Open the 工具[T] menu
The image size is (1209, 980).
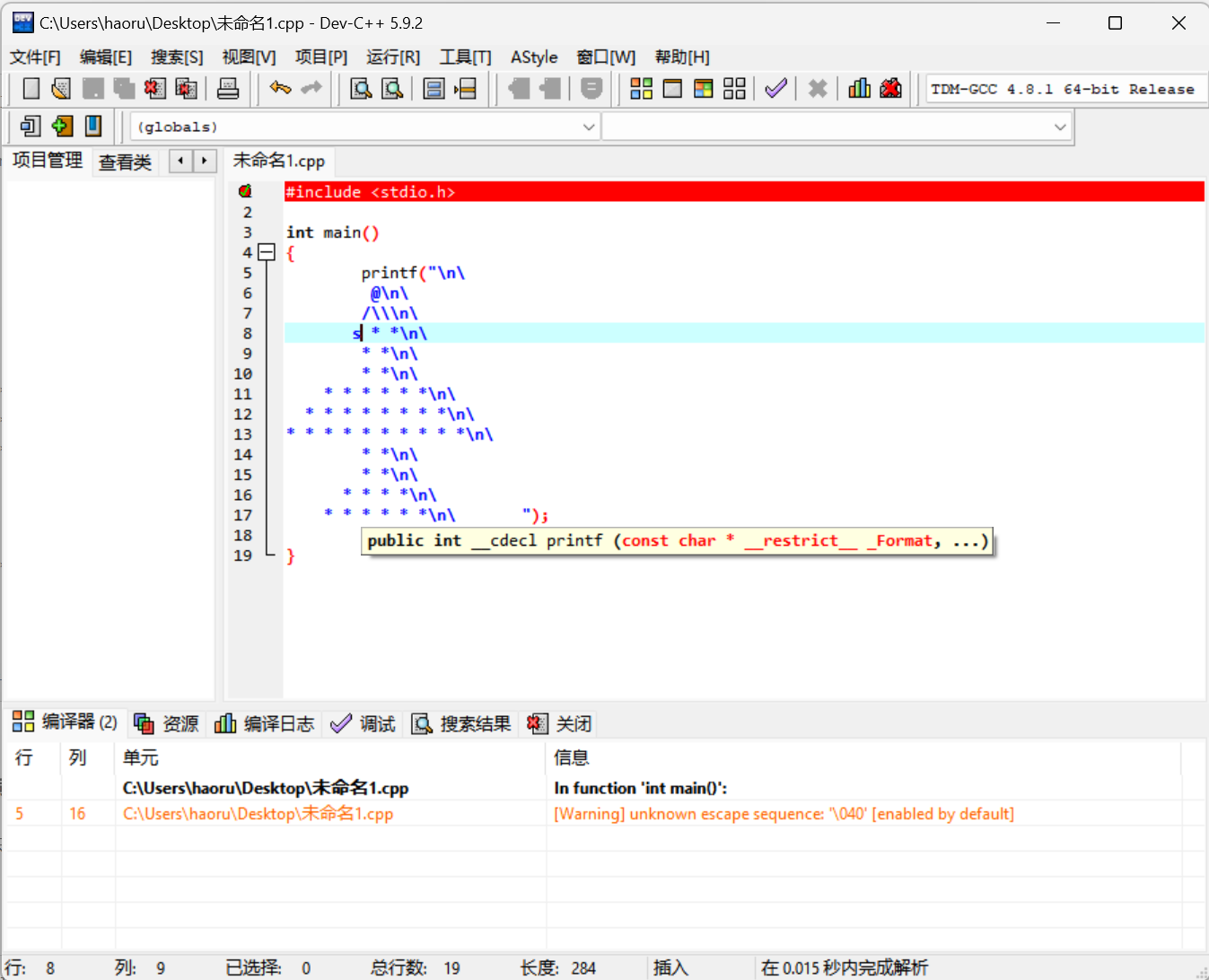tap(466, 57)
